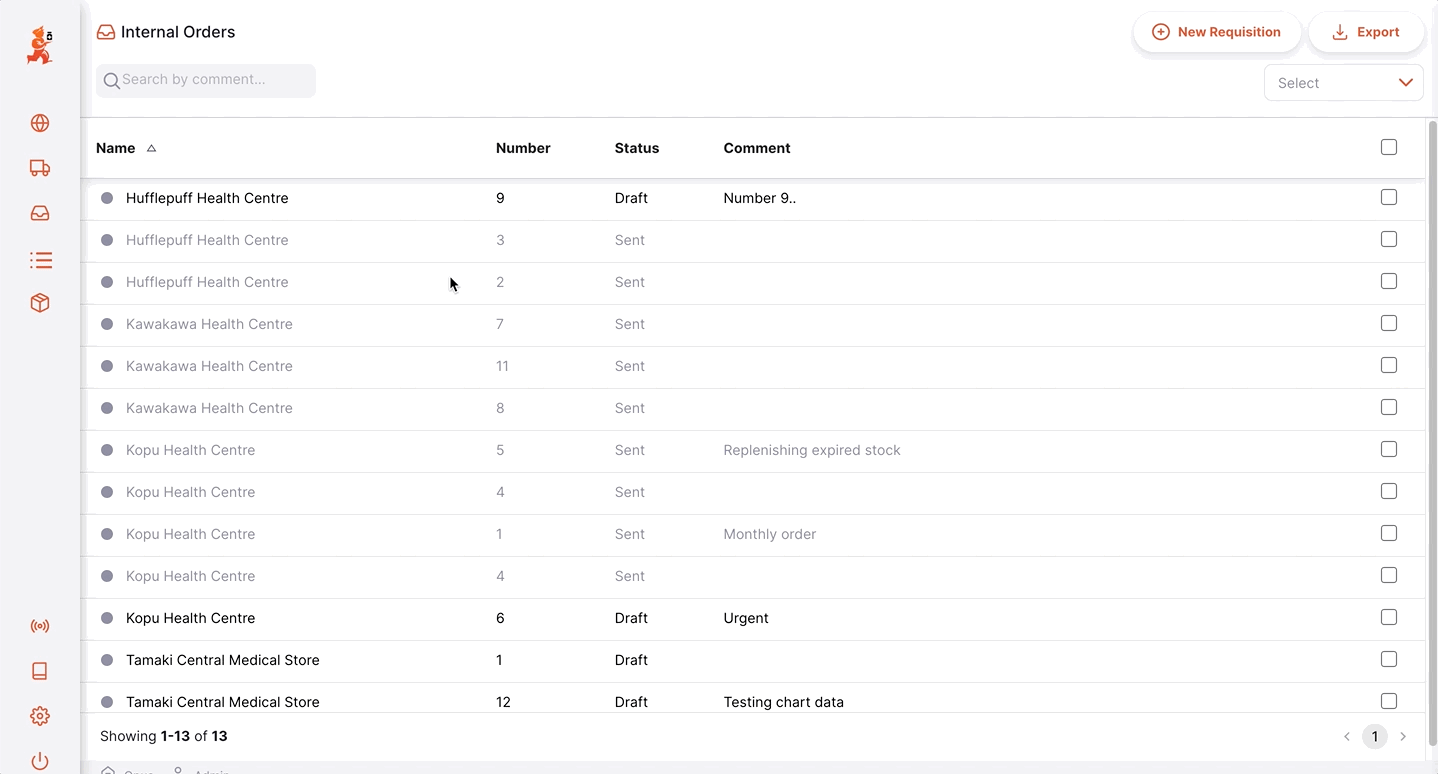
Task: Click Sent status of Kawakawa order 7
Action: click(x=630, y=324)
